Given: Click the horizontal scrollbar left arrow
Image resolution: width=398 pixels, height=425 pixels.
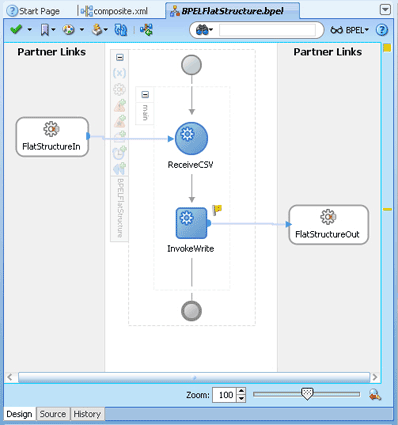Looking at the screenshot, I should click(10, 377).
